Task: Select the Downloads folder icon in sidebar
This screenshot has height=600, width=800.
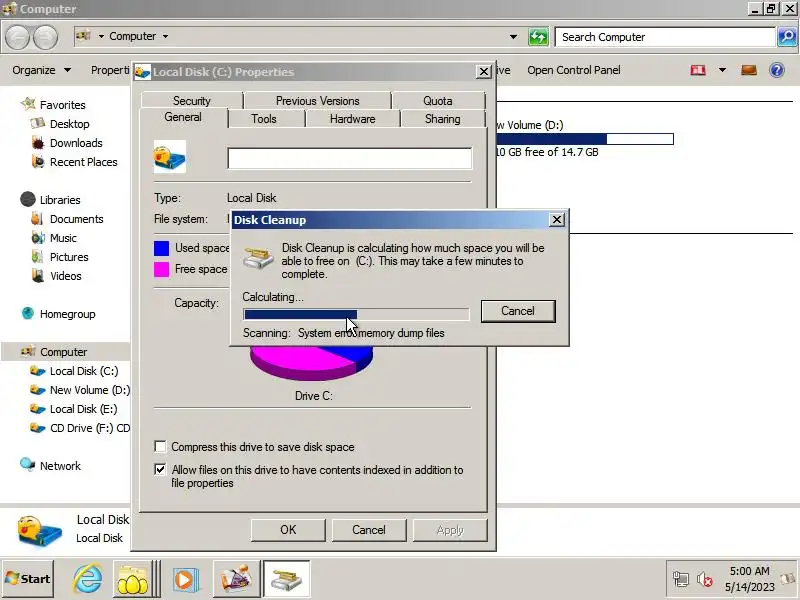Action: click(38, 143)
